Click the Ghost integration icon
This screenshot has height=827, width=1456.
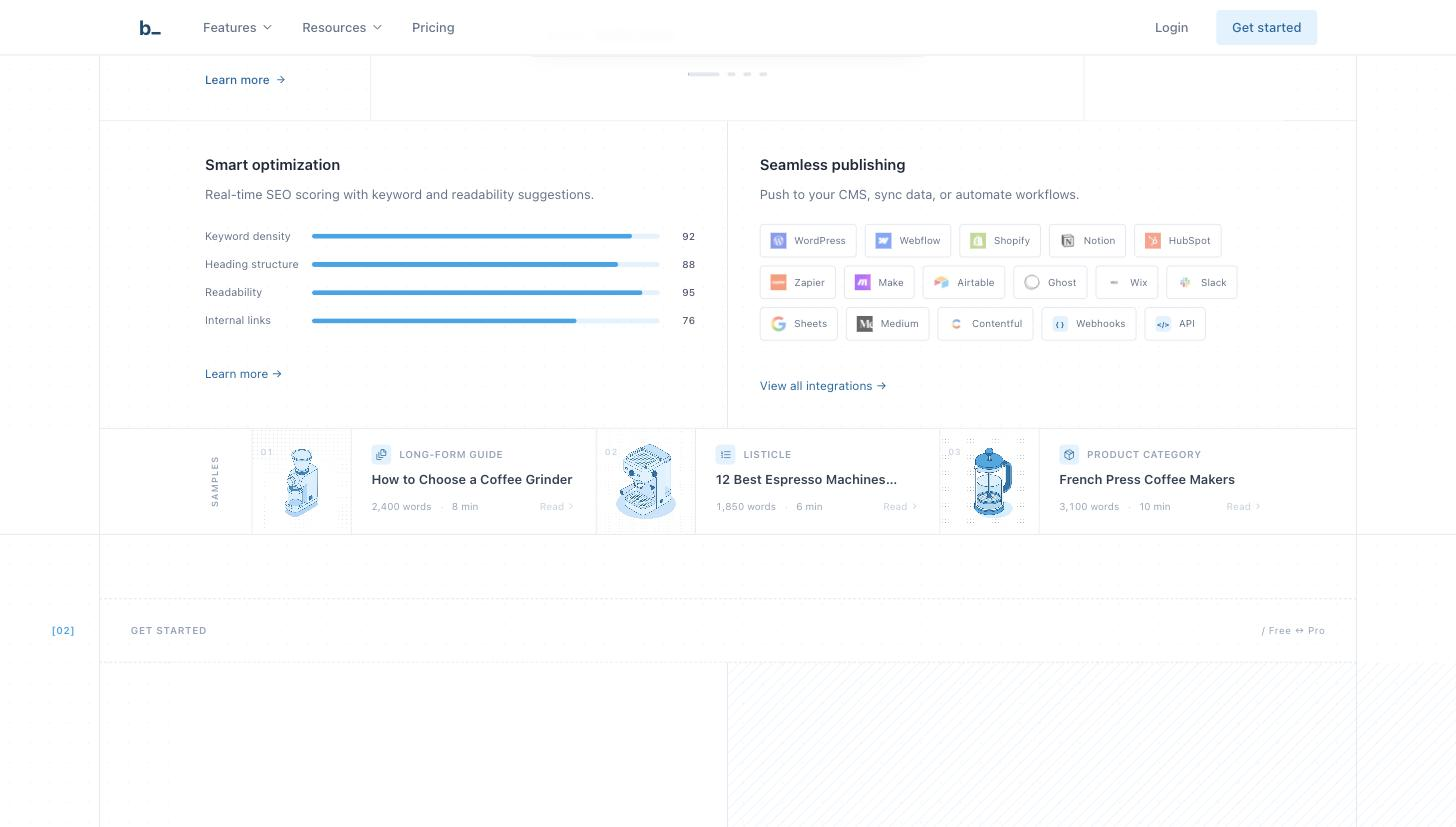pyautogui.click(x=1032, y=283)
